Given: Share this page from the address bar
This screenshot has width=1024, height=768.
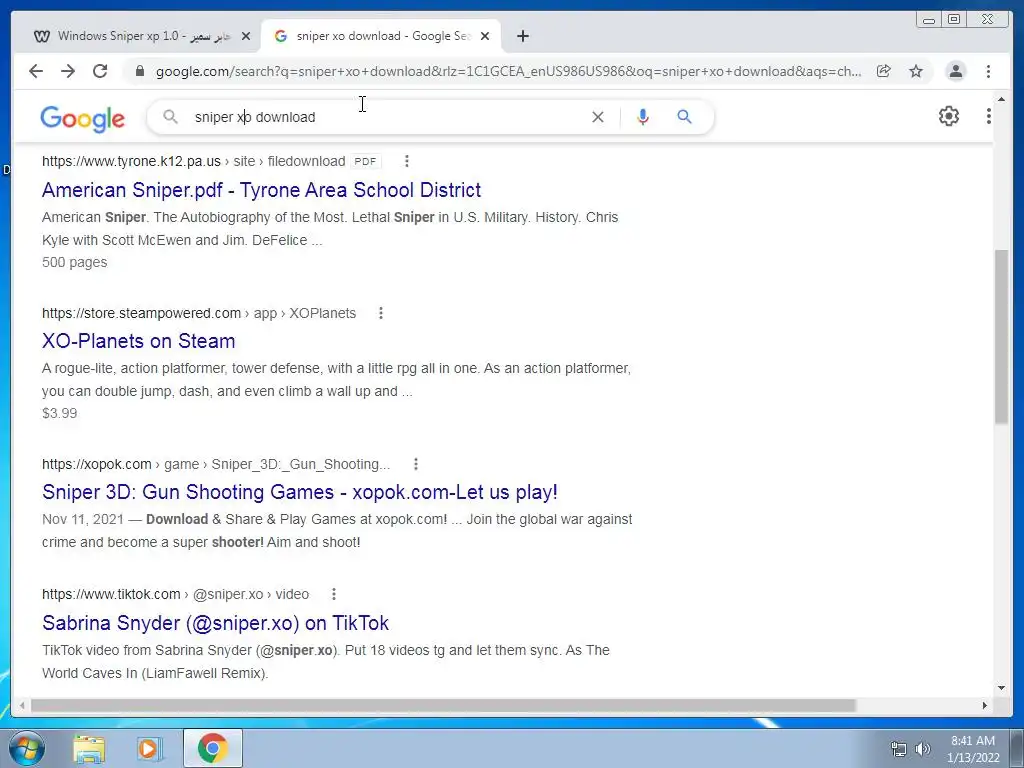Looking at the screenshot, I should [884, 71].
